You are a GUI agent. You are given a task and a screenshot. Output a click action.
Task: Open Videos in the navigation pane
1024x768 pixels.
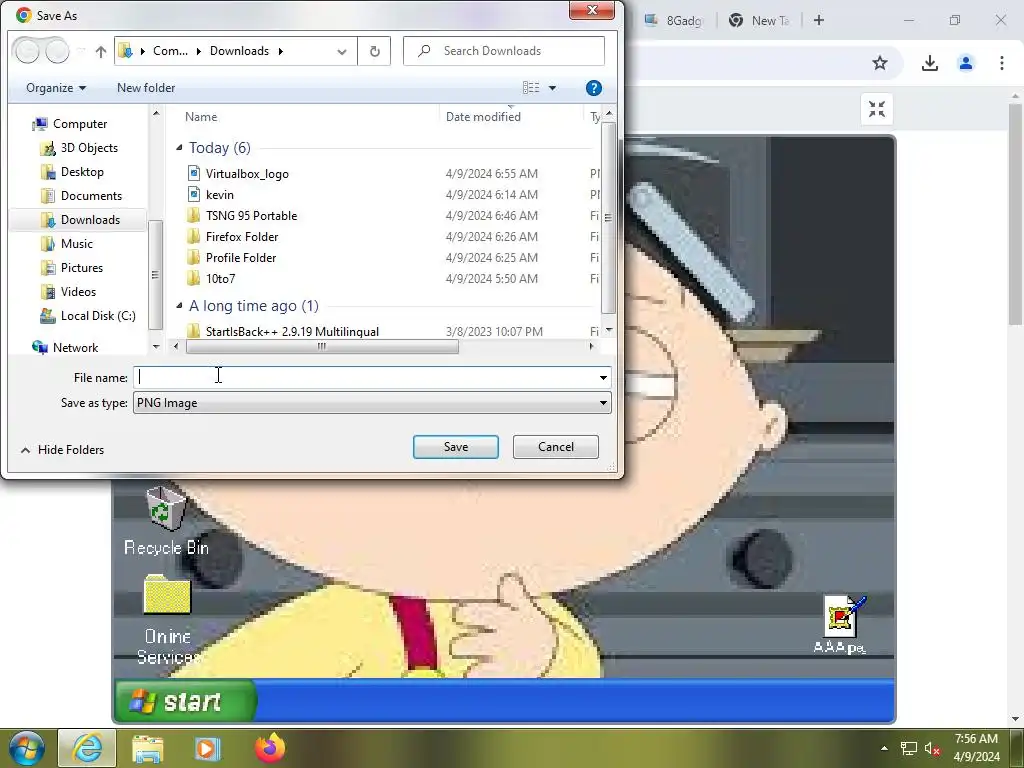(x=78, y=292)
